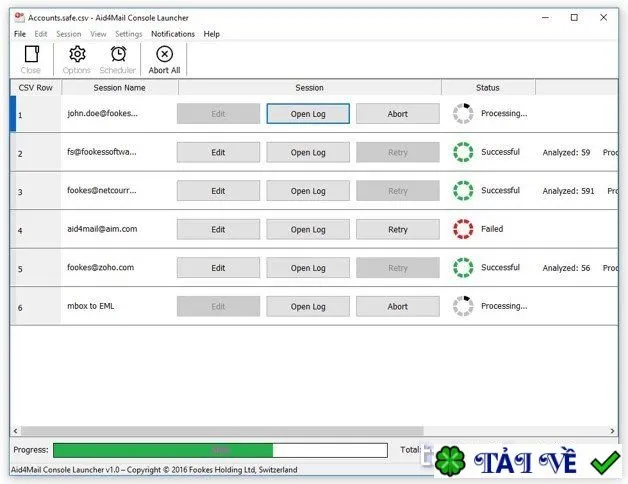Abort the john.doe@fookes session
The image size is (628, 484).
point(398,114)
